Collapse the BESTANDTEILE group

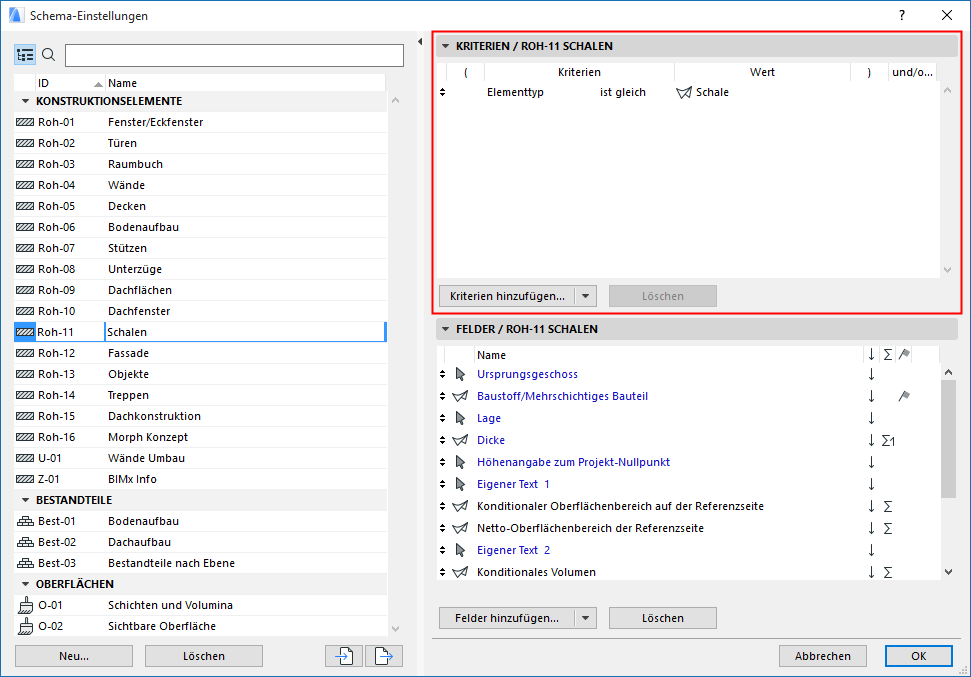[25, 500]
